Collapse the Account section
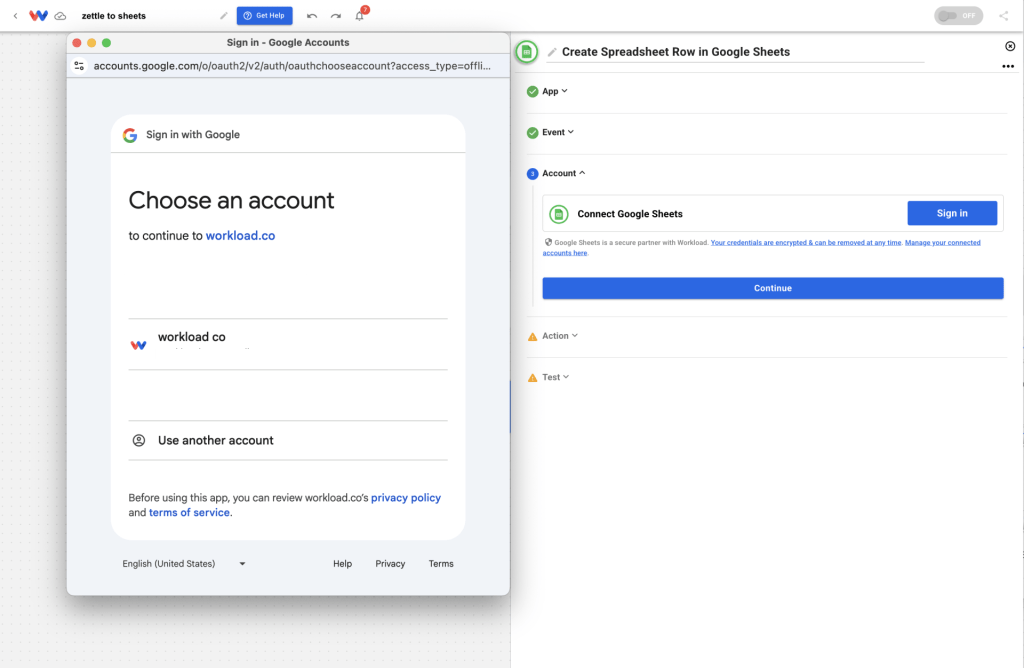 tap(564, 173)
